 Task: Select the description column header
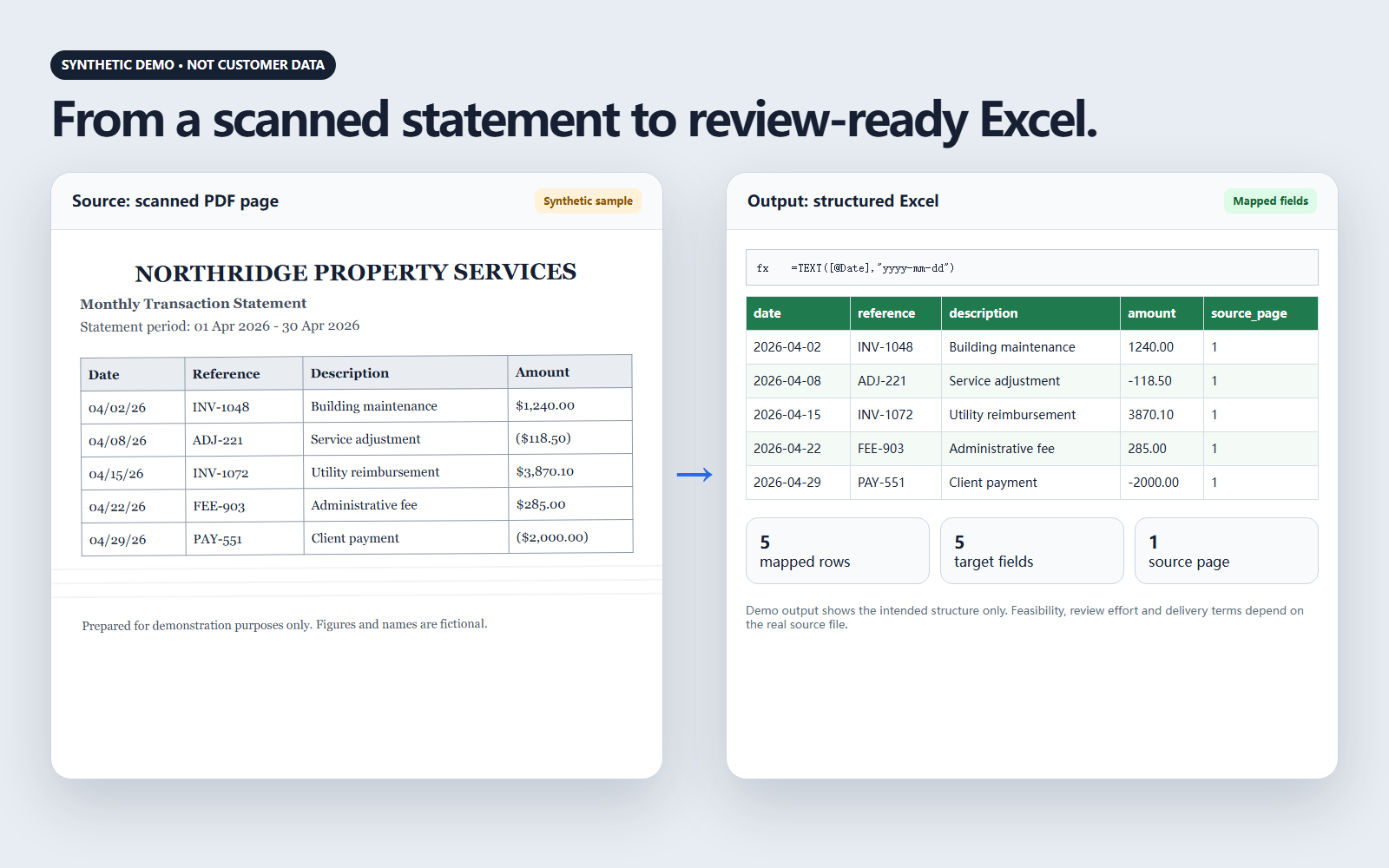(x=1030, y=313)
